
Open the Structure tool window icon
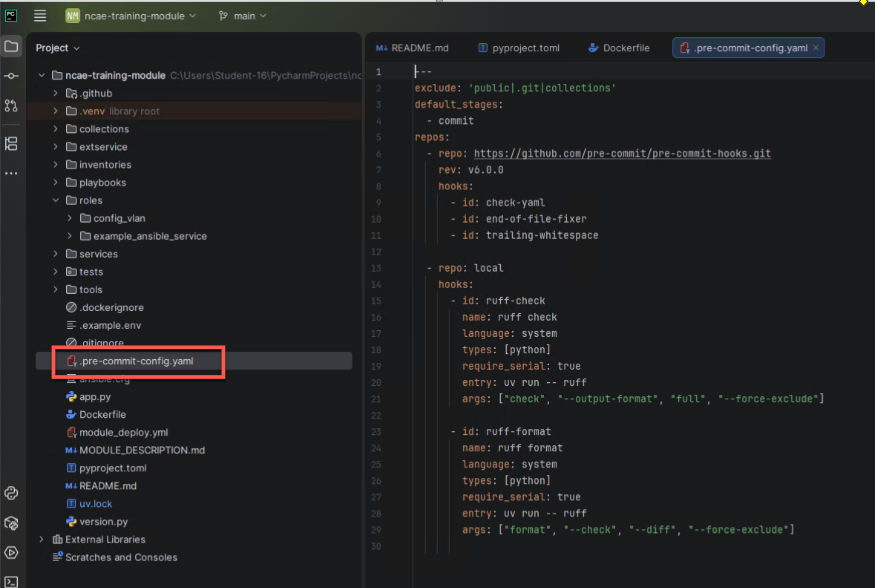coord(11,143)
